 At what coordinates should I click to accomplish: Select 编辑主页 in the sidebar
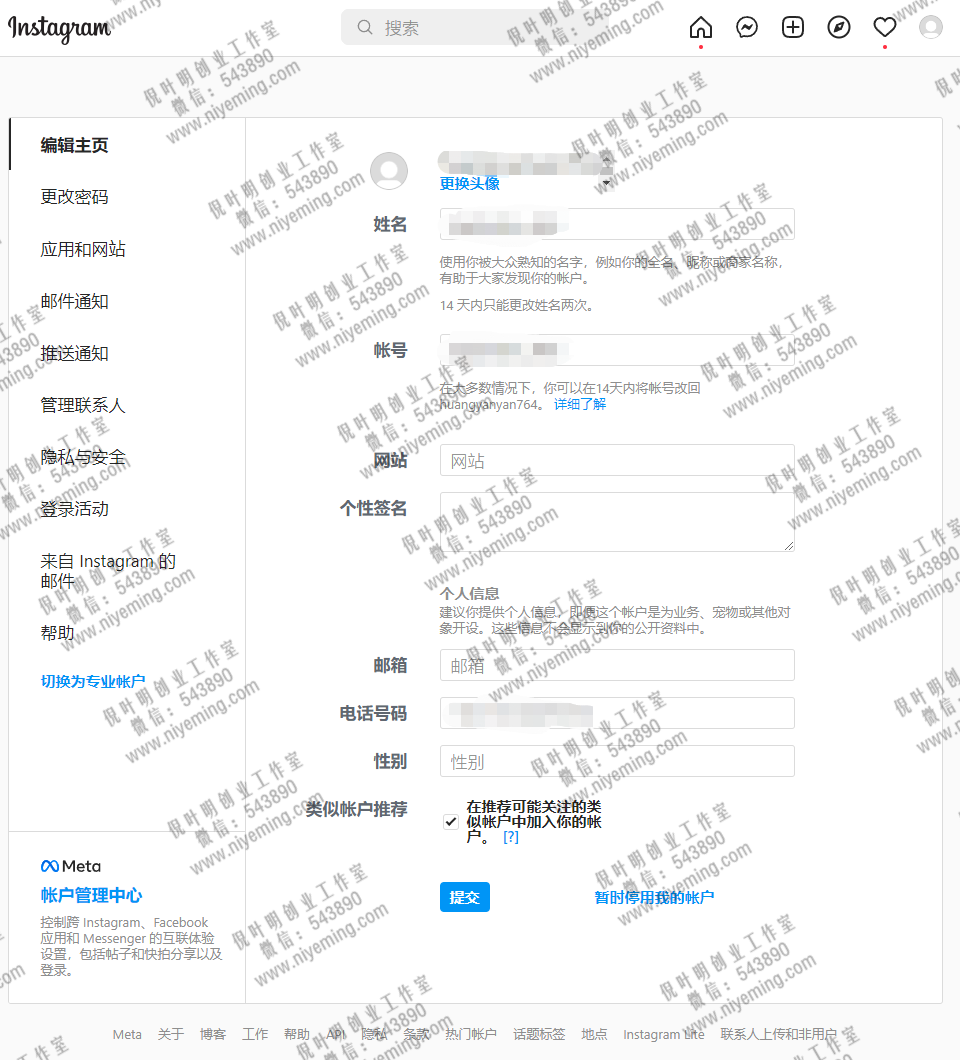[x=74, y=145]
